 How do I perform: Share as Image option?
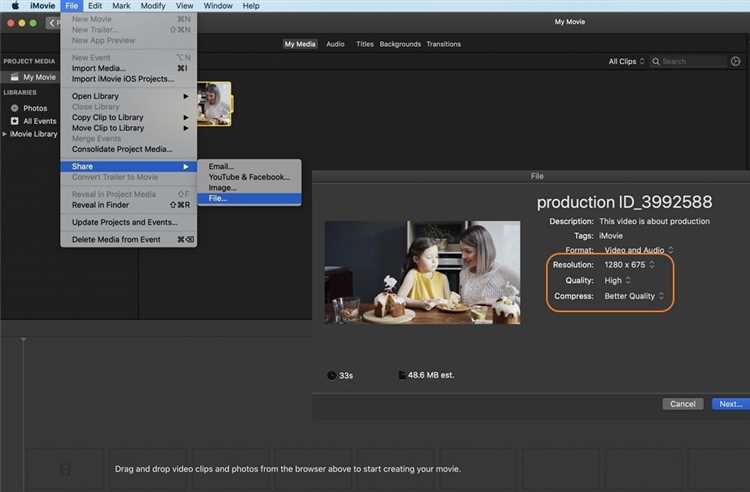point(249,187)
